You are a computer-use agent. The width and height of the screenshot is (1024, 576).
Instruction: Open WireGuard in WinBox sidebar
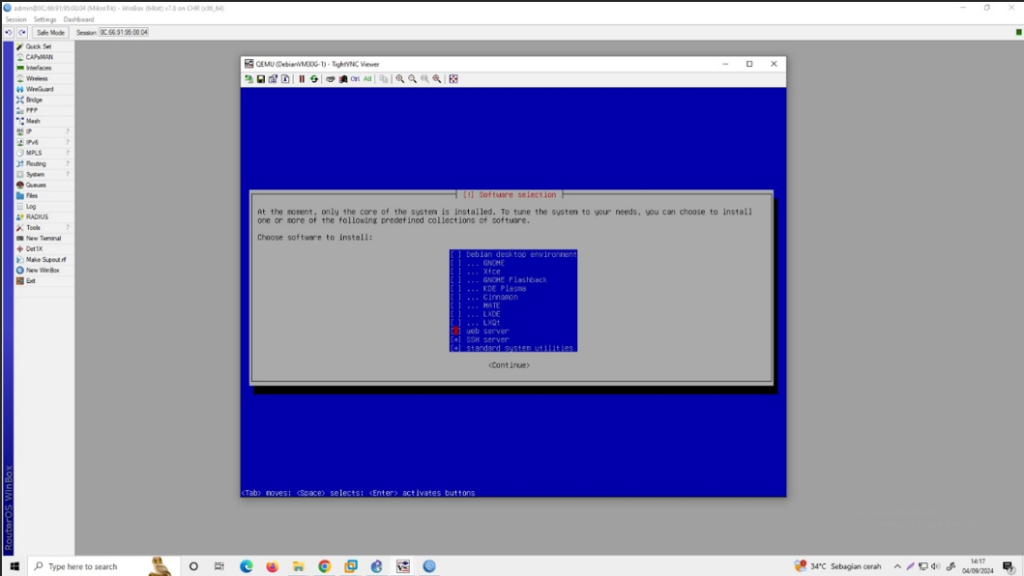[x=39, y=89]
